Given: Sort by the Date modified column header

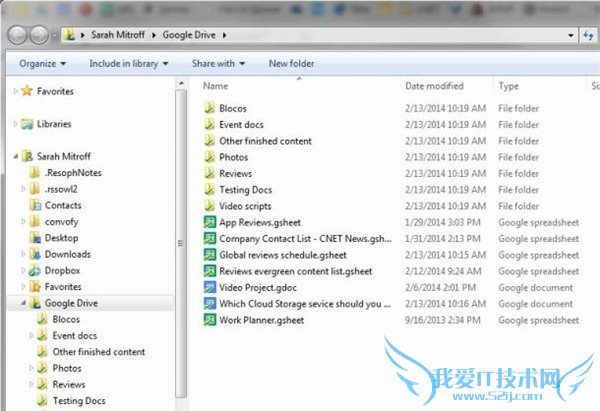Looking at the screenshot, I should (x=434, y=86).
